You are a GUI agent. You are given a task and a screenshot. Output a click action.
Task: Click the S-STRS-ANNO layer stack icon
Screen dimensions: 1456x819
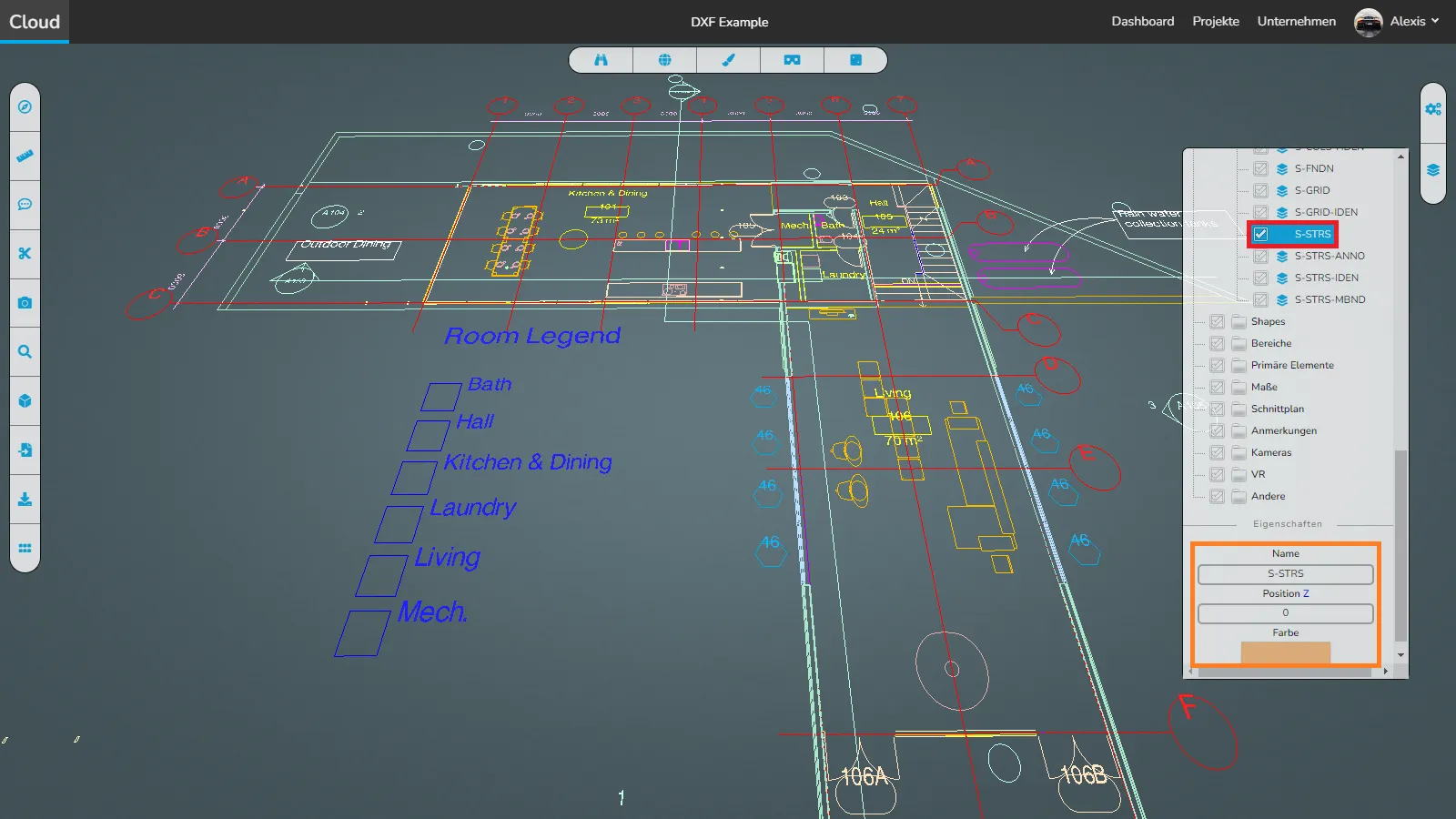[1282, 256]
